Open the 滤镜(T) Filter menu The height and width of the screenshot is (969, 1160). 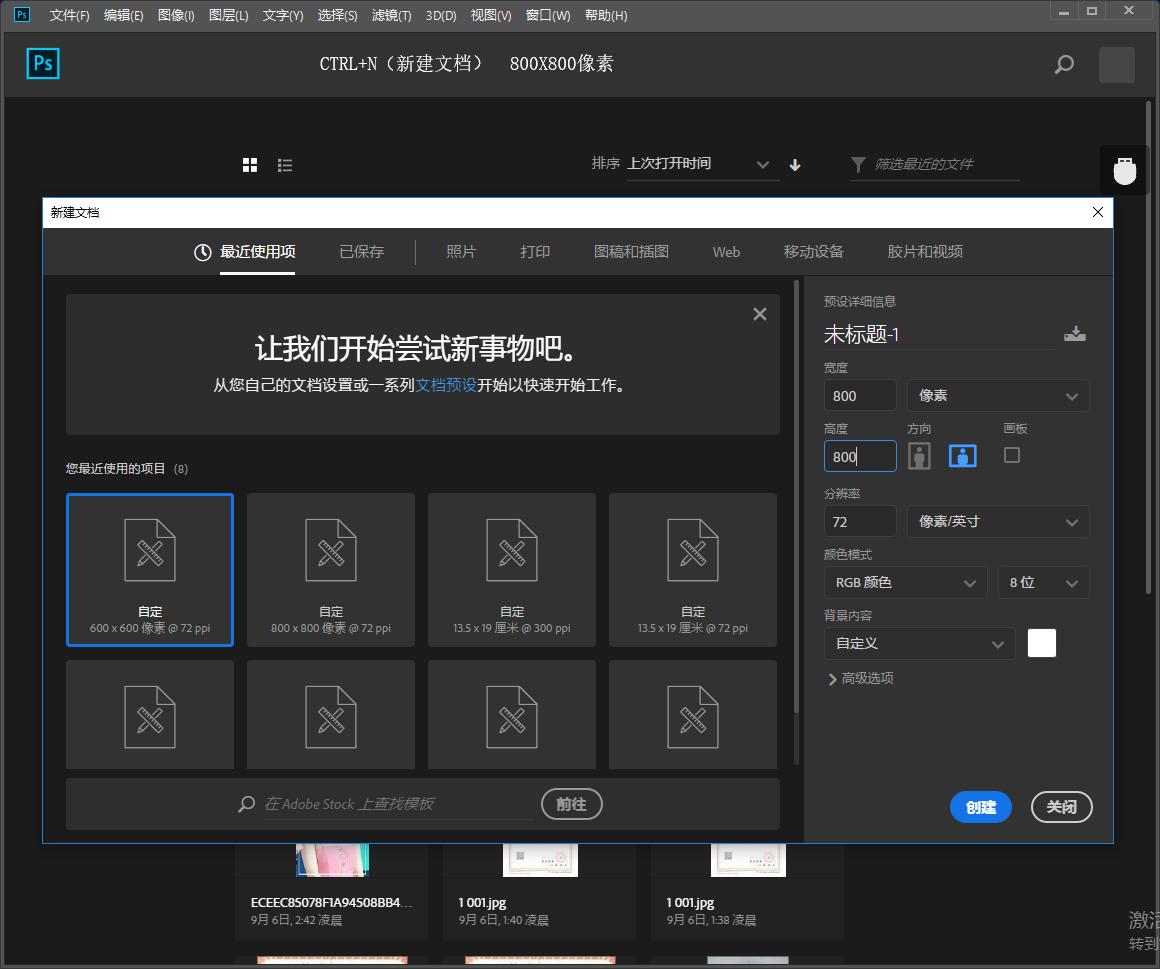(391, 15)
